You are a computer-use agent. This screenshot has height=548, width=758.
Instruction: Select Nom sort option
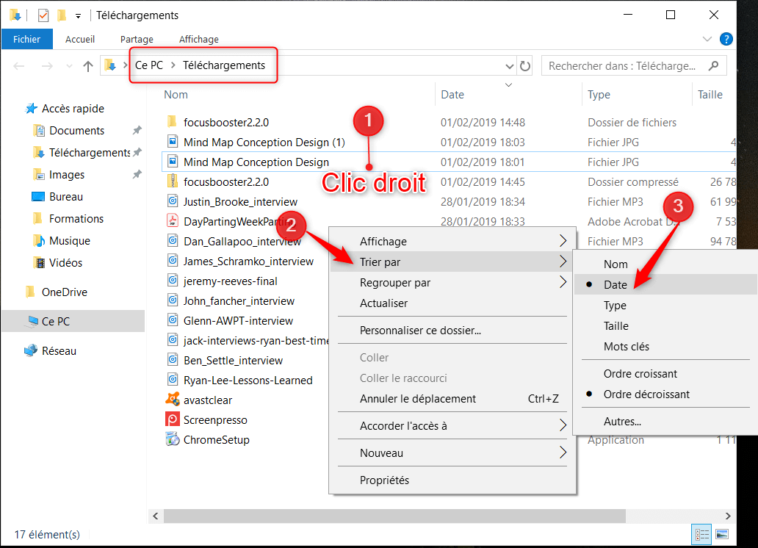[x=616, y=265]
